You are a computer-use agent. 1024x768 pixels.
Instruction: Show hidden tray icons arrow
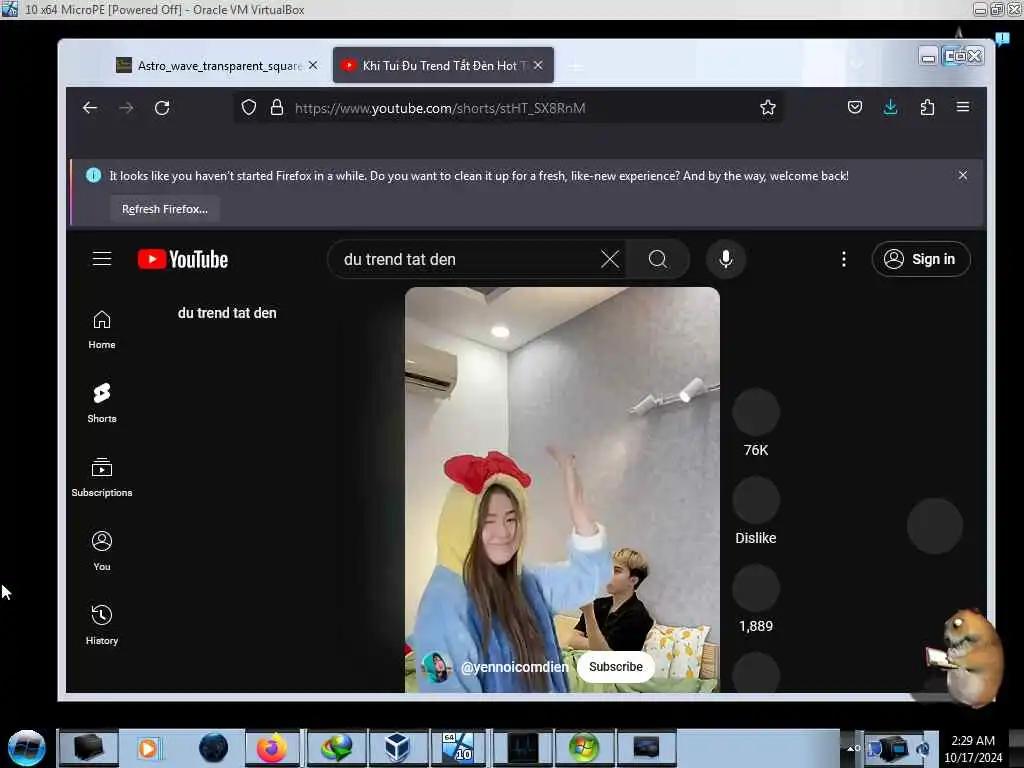852,748
